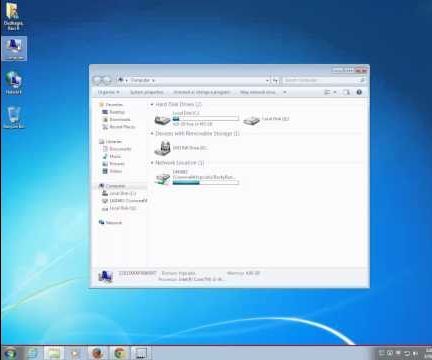Viewport: 432px width, 360px height.
Task: Click the change view icon
Action: (x=327, y=92)
